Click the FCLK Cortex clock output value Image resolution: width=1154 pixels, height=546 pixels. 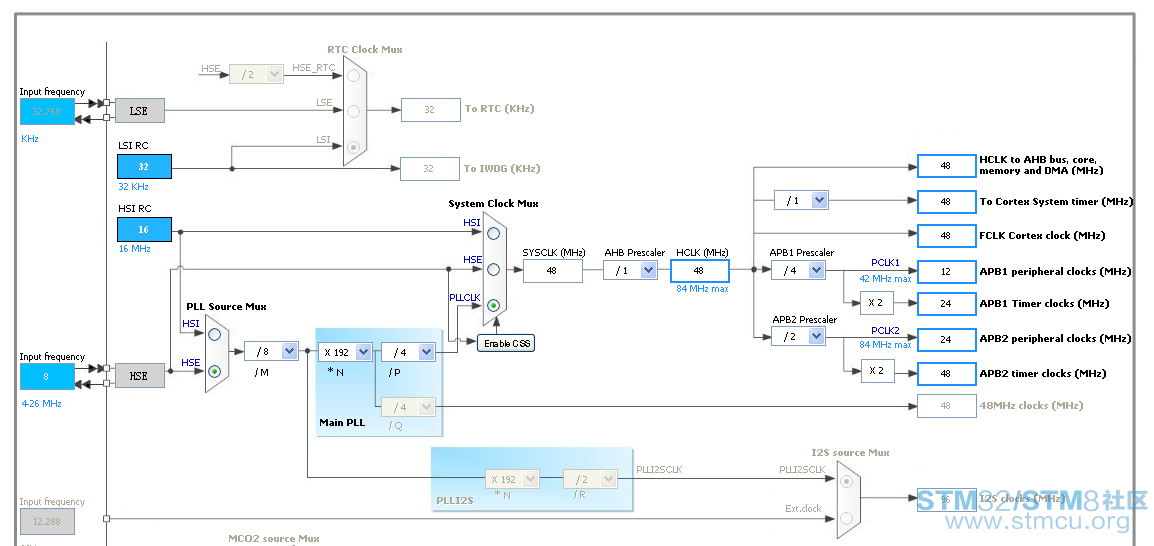tap(946, 235)
